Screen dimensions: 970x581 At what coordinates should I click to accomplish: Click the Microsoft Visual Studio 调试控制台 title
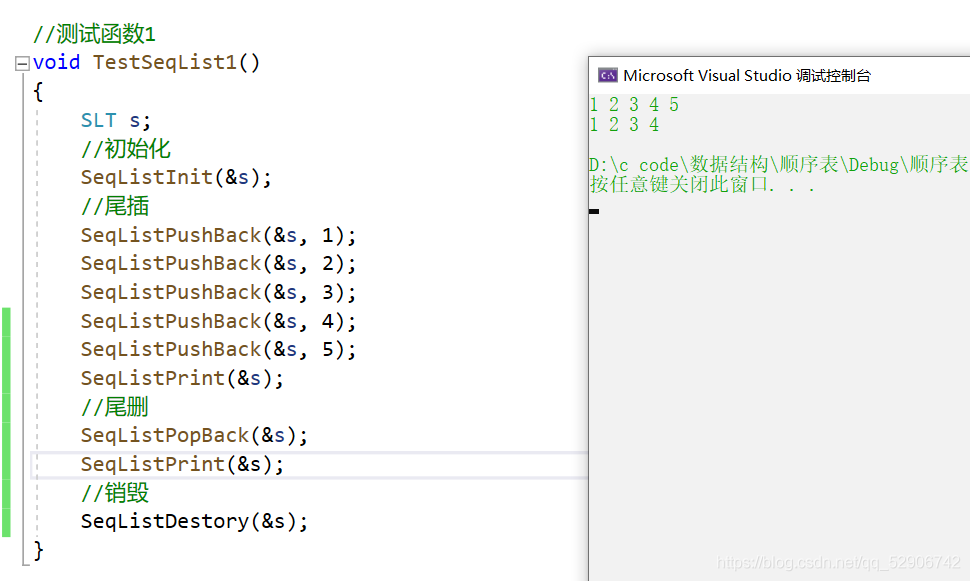point(747,75)
